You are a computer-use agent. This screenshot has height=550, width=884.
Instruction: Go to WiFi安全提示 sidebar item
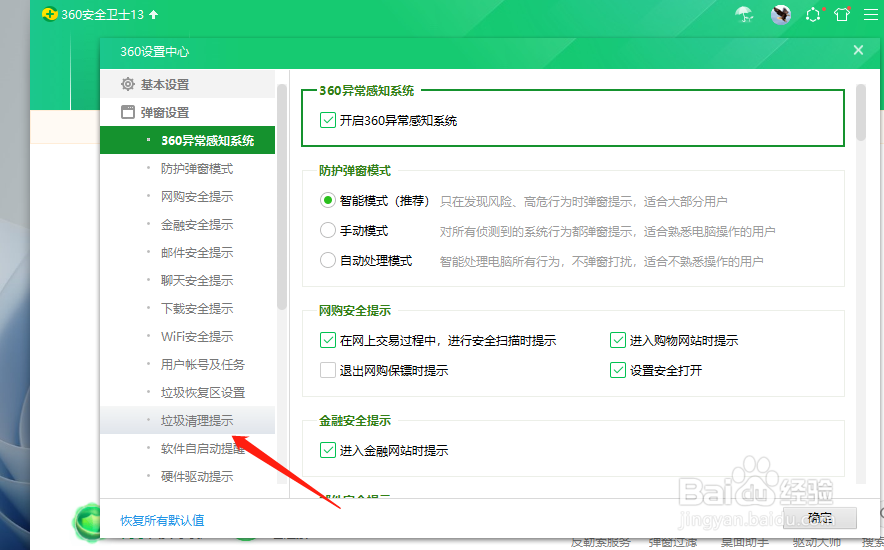187,336
